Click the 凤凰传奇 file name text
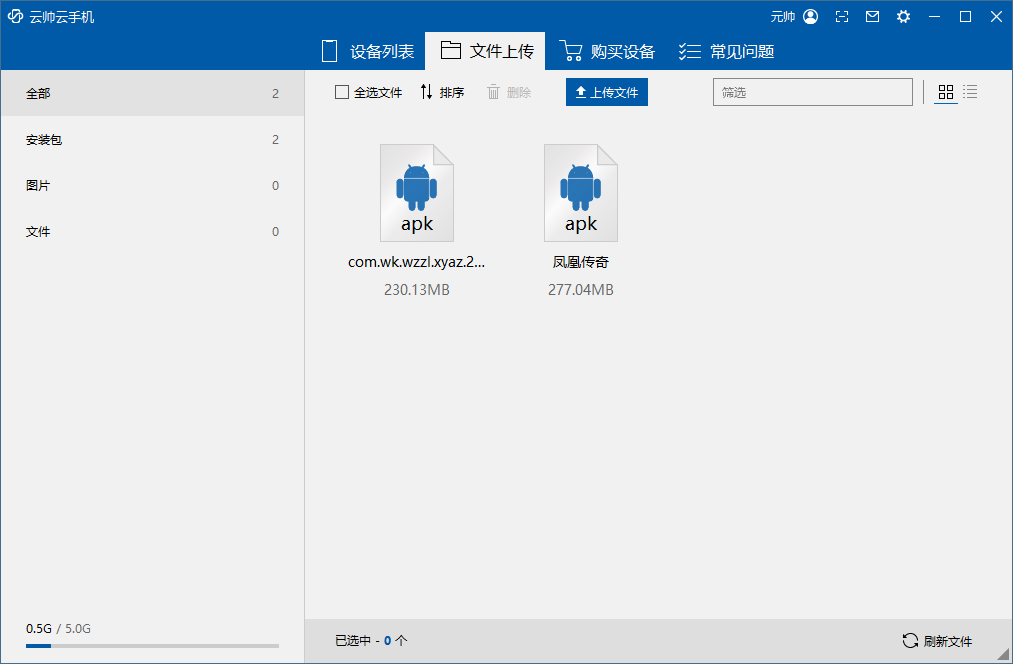 581,262
